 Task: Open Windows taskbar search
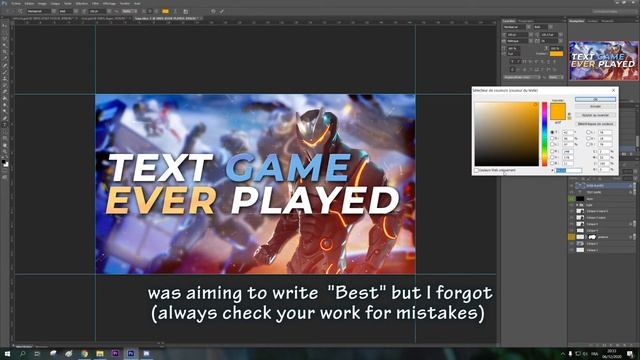tap(22, 353)
